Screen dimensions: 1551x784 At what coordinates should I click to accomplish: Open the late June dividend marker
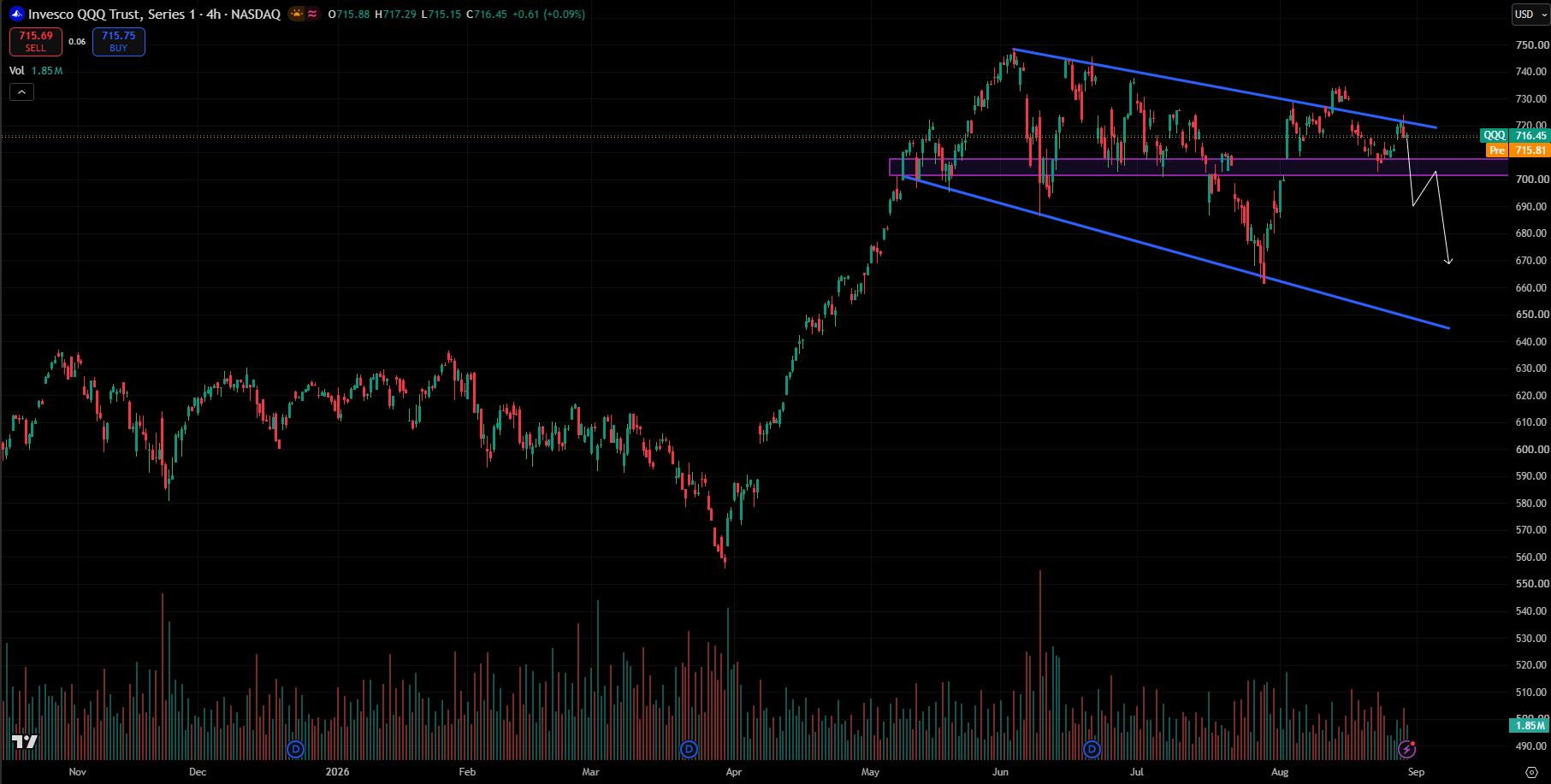(x=1092, y=750)
